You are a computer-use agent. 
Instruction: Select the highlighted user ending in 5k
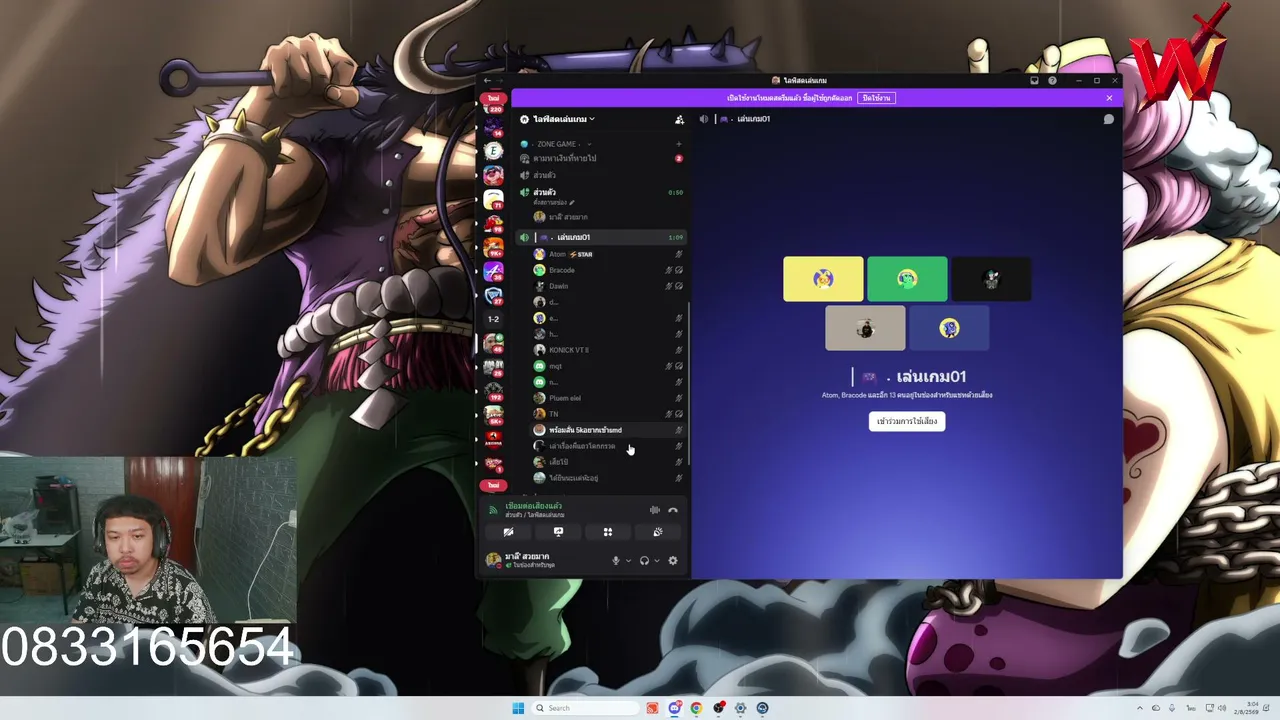607,430
